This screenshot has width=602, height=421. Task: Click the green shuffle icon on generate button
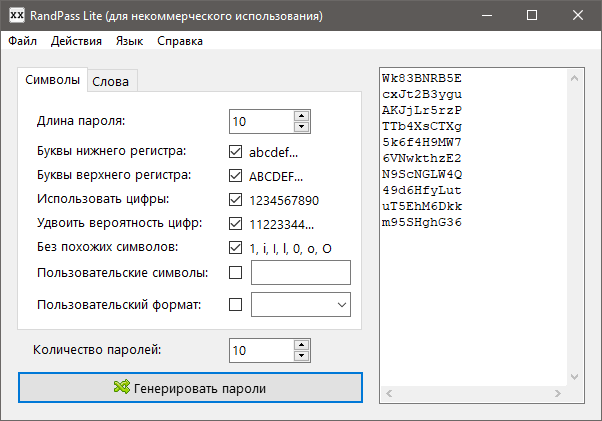[122, 387]
